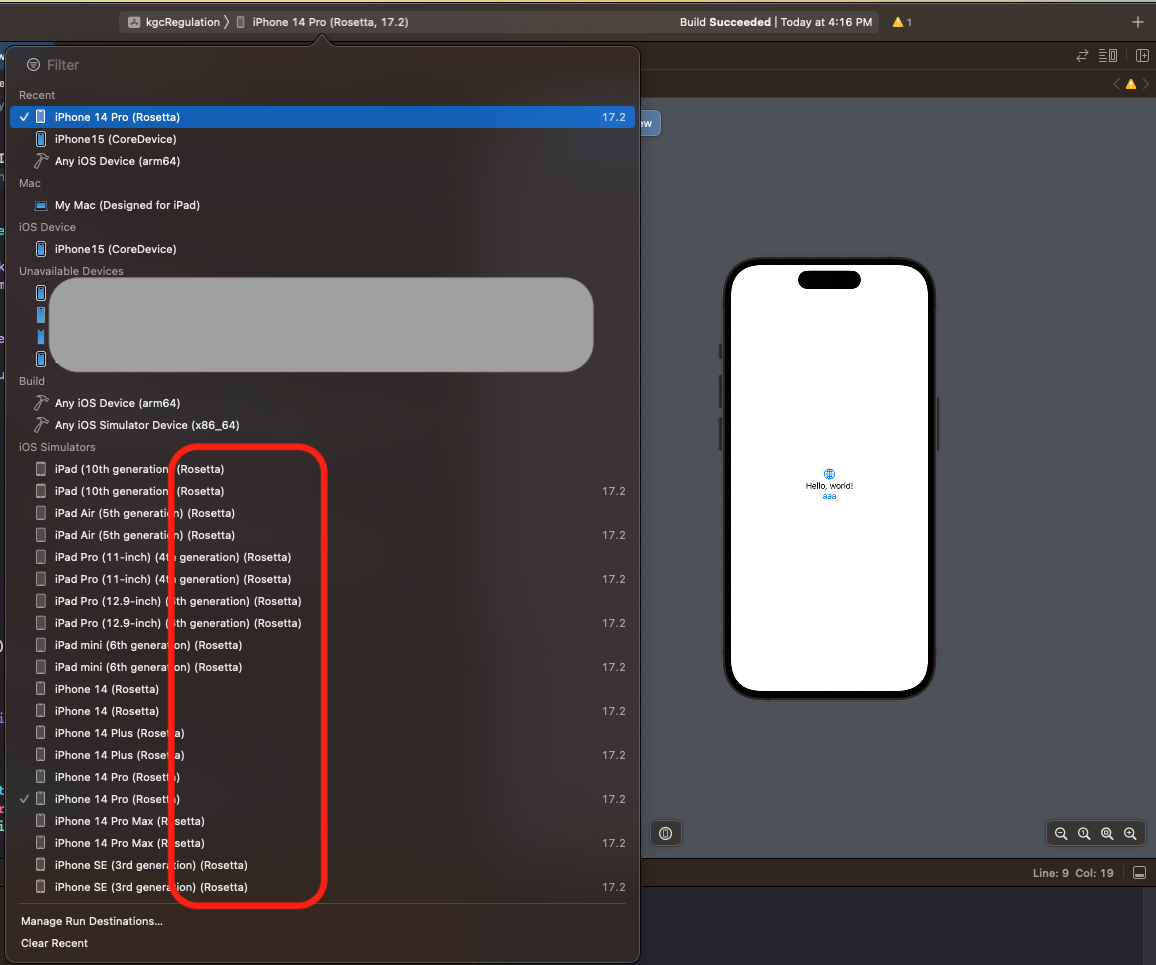Select iPhone 14 (Rosetta) 17.2 simulator
This screenshot has height=965, width=1156.
tap(322, 711)
